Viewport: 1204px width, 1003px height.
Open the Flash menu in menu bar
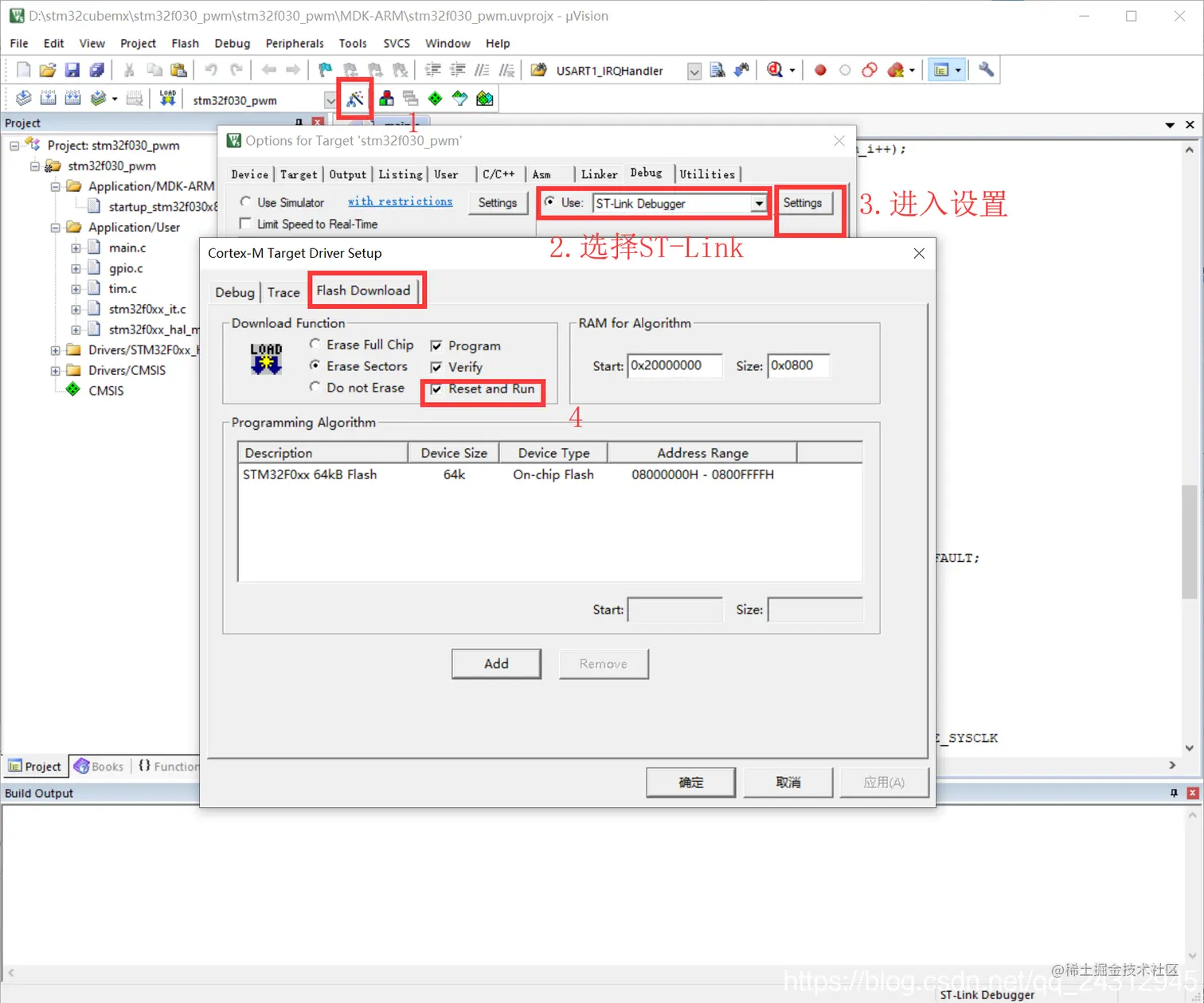[185, 43]
